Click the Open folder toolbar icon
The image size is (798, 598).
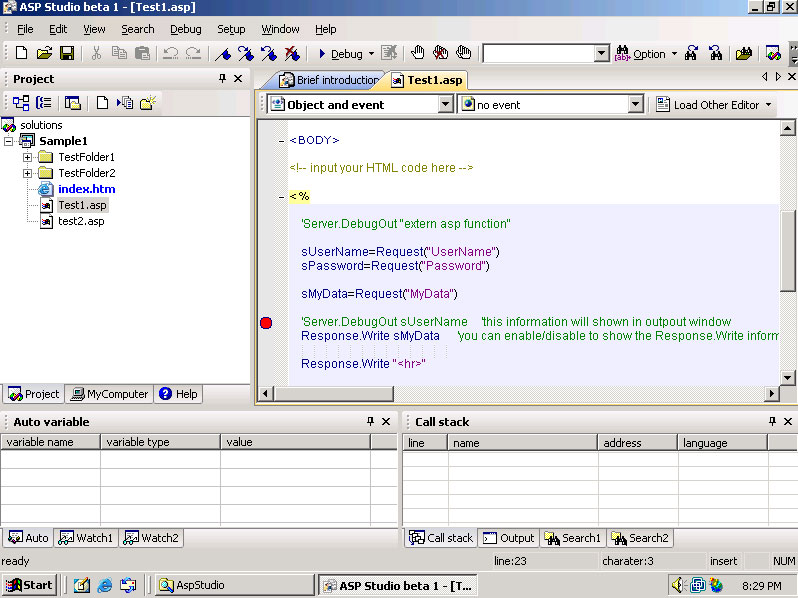tap(44, 53)
